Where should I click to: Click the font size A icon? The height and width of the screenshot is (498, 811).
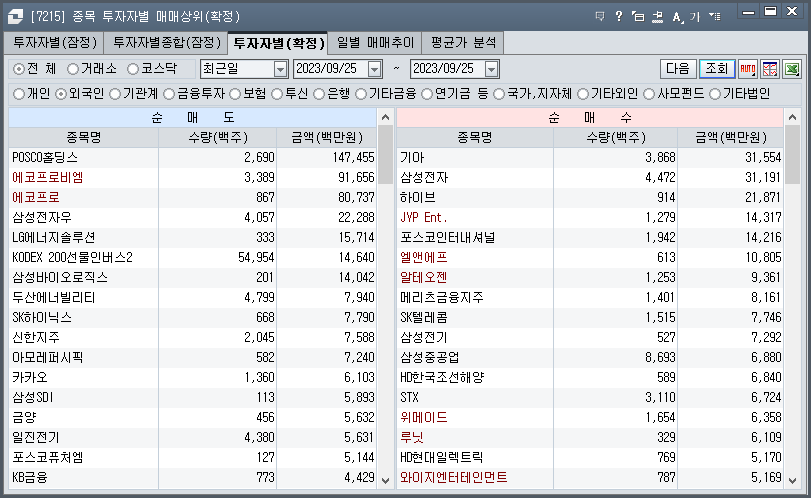pos(677,17)
